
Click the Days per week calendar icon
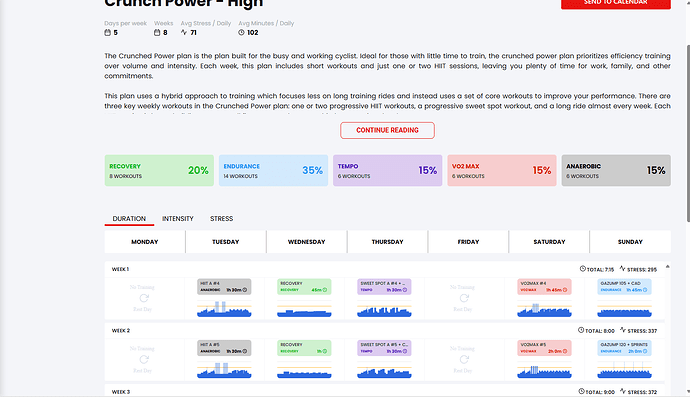(x=107, y=32)
